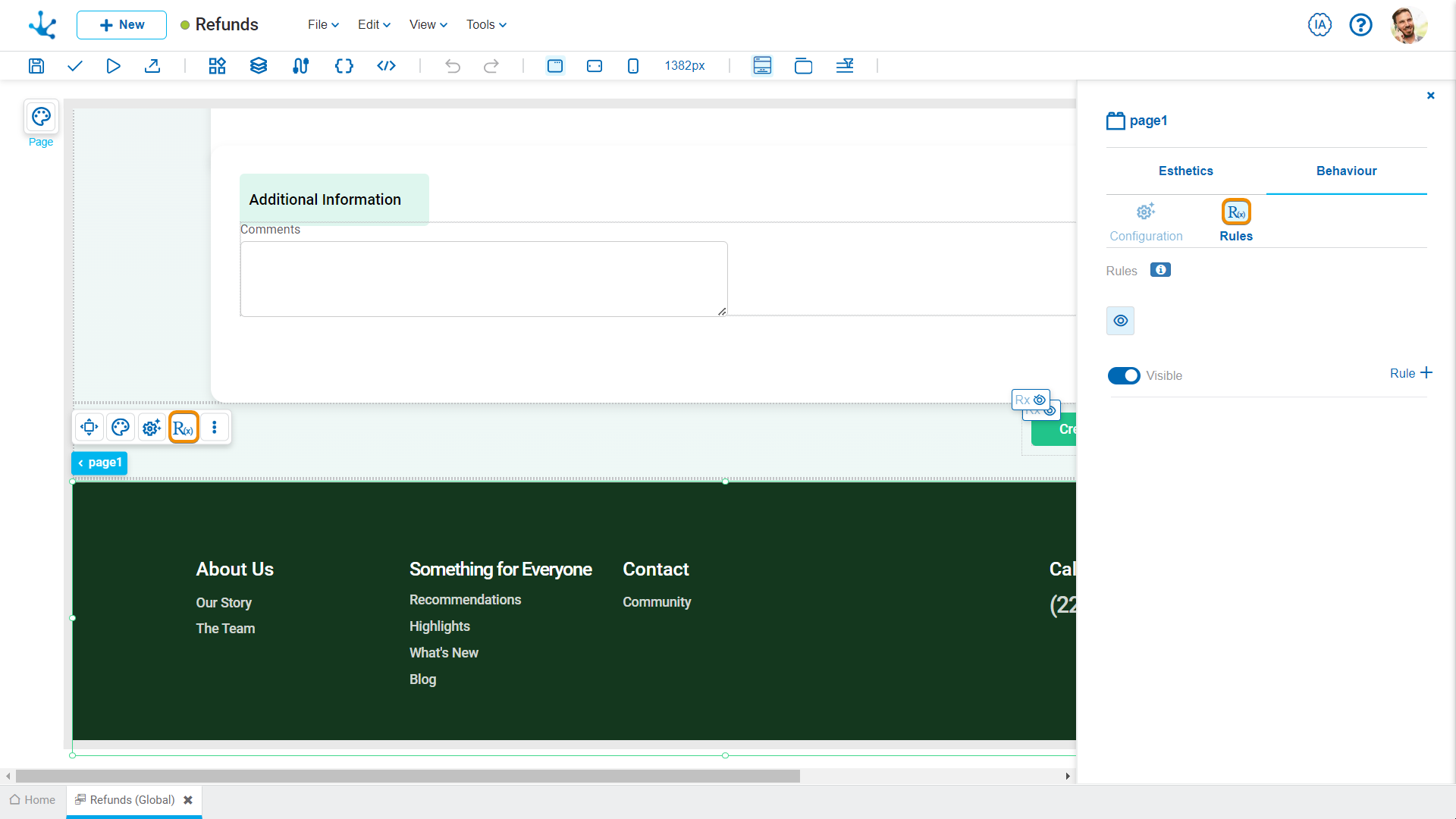The image size is (1456, 819).
Task: Click the more options ellipsis icon
Action: coord(214,428)
